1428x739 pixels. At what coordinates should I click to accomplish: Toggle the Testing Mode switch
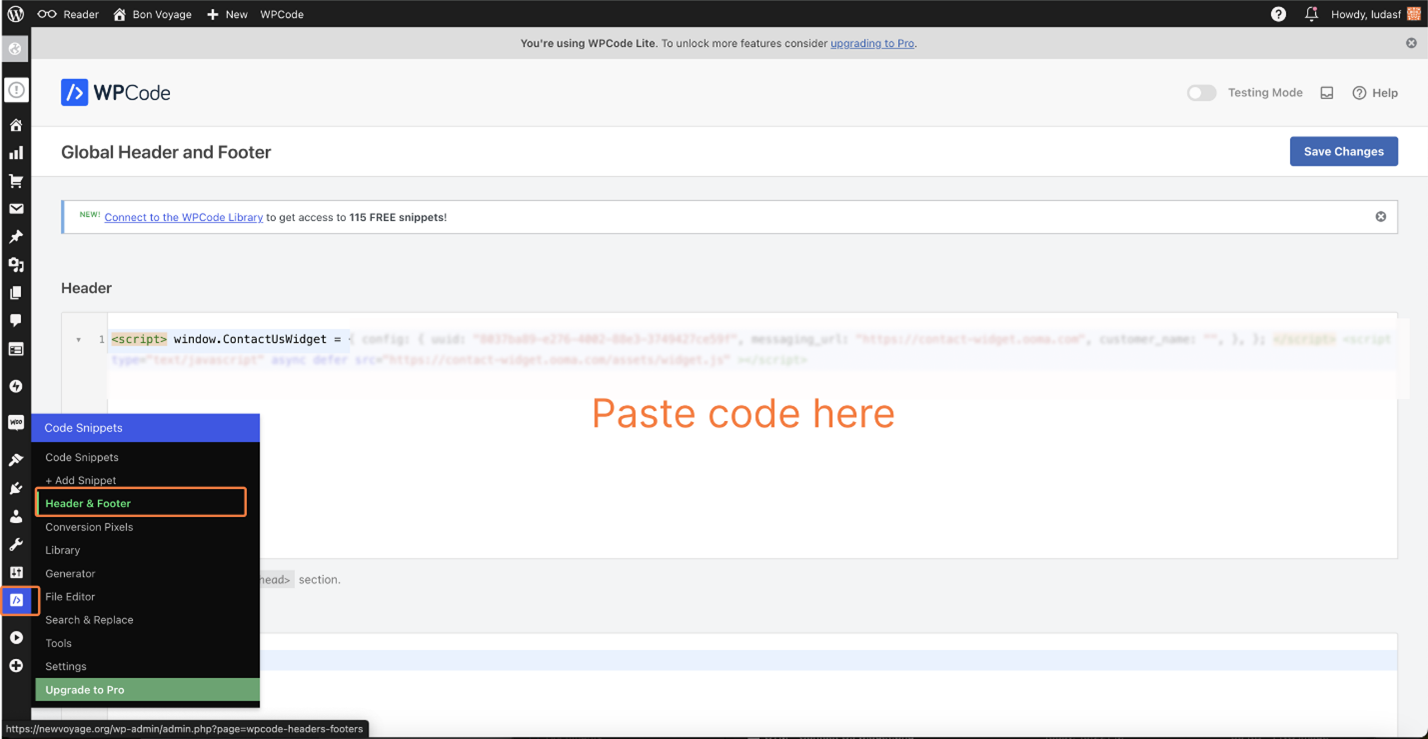click(1201, 93)
